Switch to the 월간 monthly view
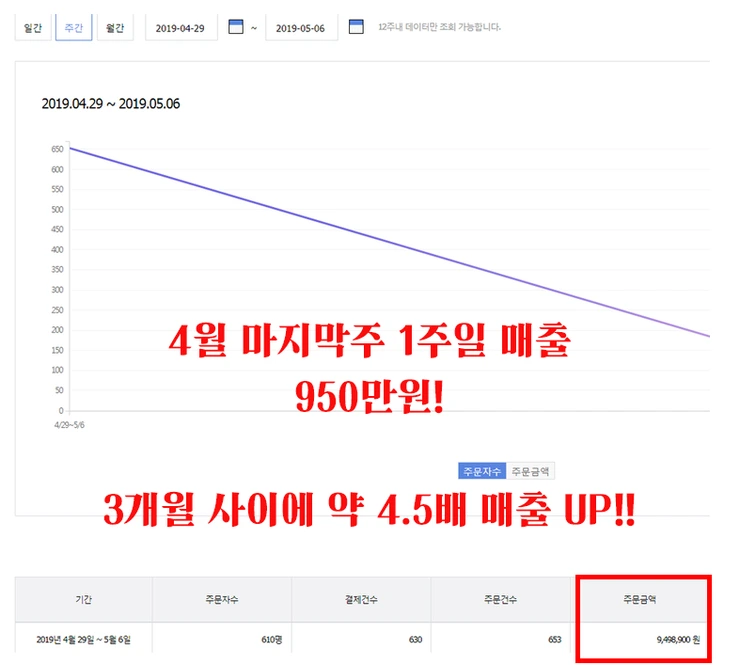This screenshot has height=665, width=740. coord(115,27)
